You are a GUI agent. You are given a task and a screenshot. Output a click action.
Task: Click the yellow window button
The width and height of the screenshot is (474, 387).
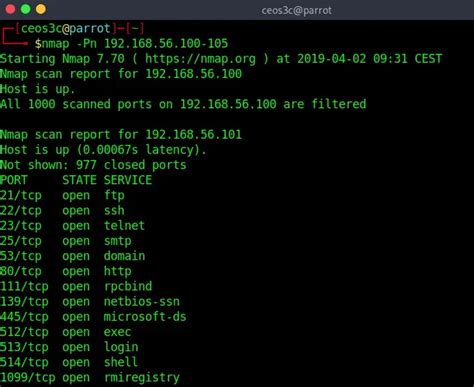(x=41, y=9)
